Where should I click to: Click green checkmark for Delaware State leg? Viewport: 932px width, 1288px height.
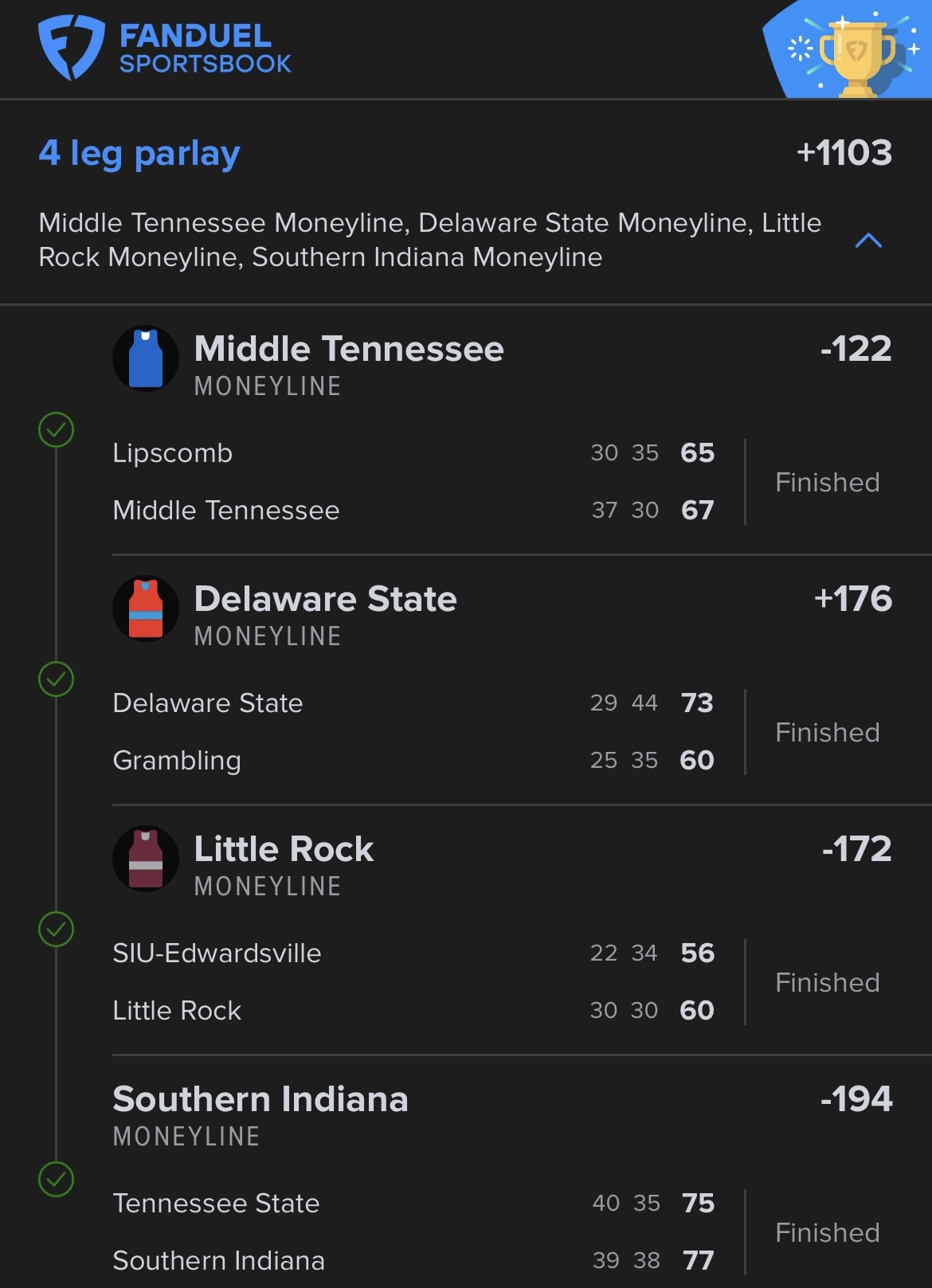(57, 679)
